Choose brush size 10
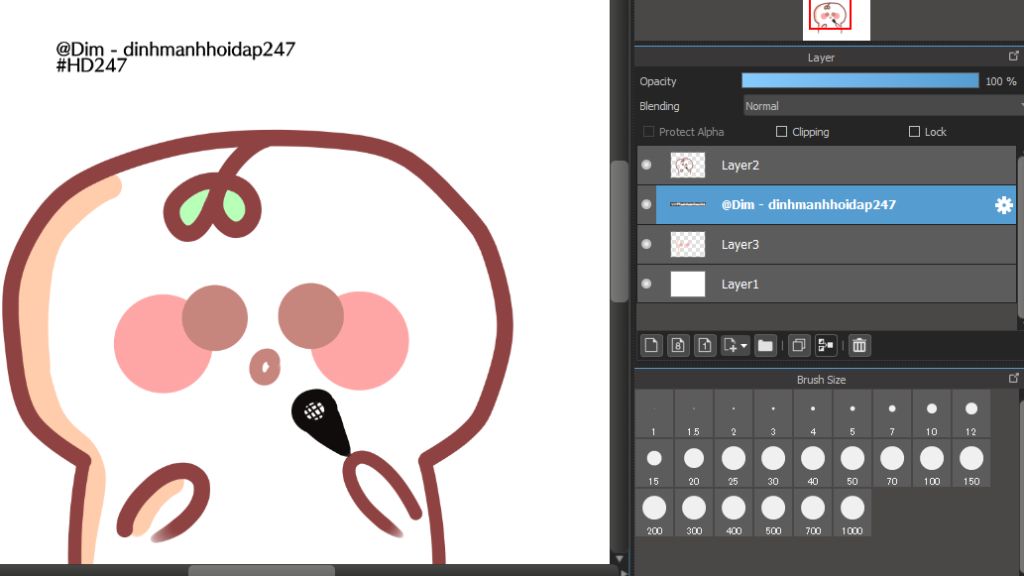Screen dimensions: 1024x576 point(932,414)
